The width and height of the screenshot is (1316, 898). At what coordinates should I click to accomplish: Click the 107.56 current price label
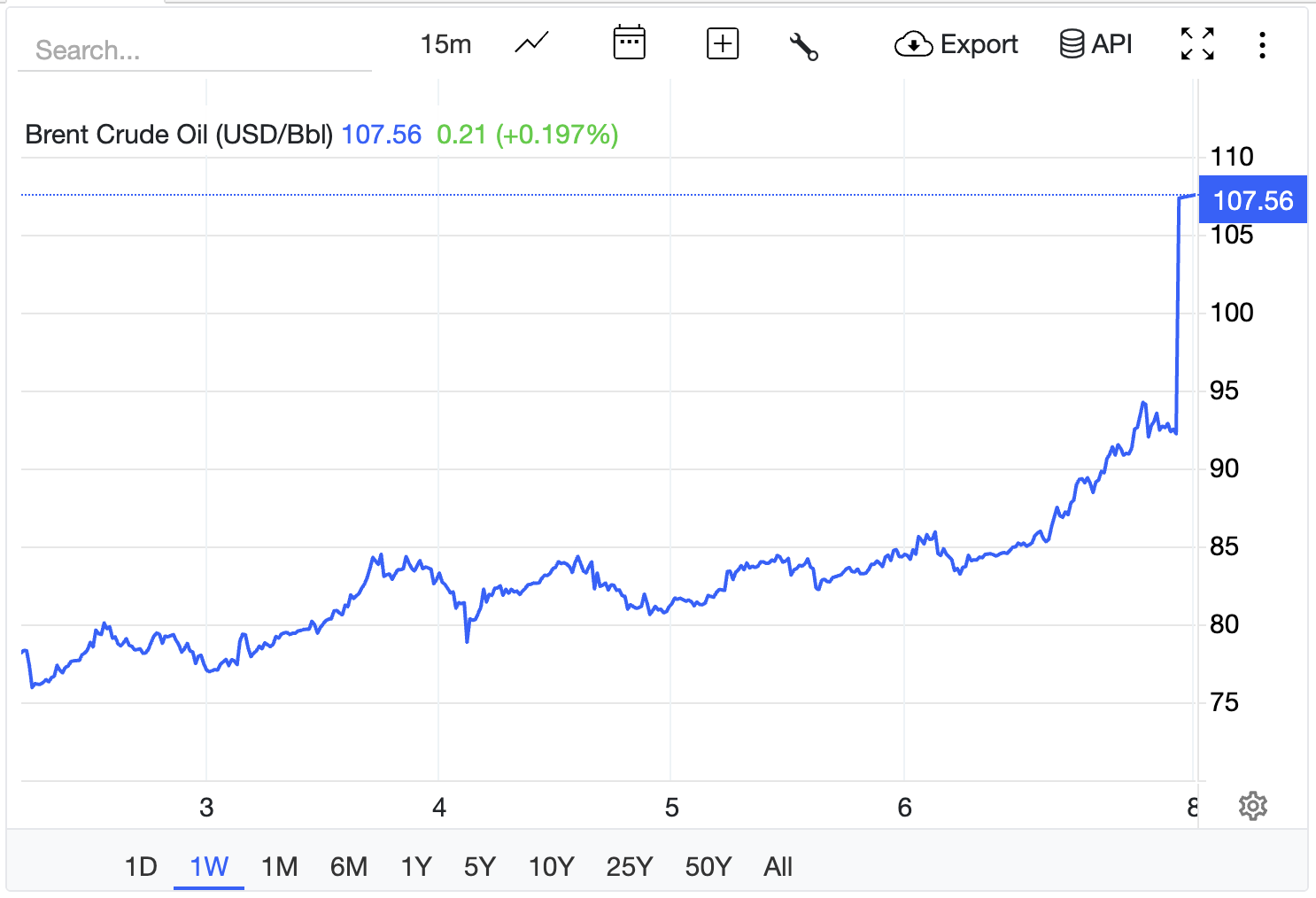click(x=1252, y=201)
